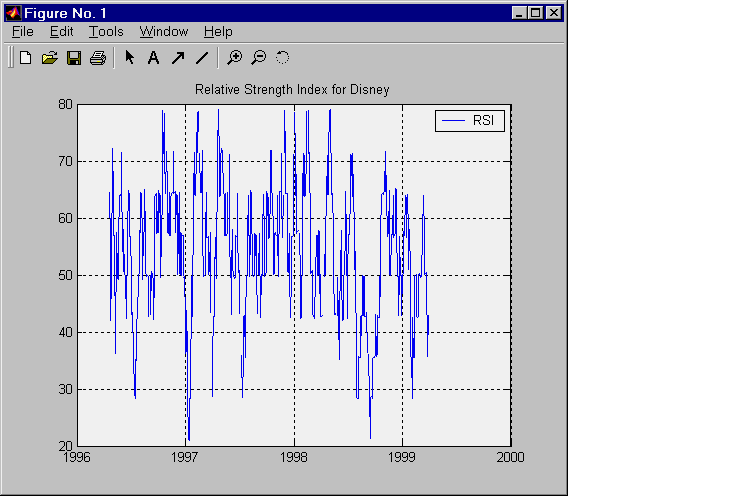Click the plot title 'Relative Strength Index for Disney'
The height and width of the screenshot is (498, 740).
pos(292,90)
